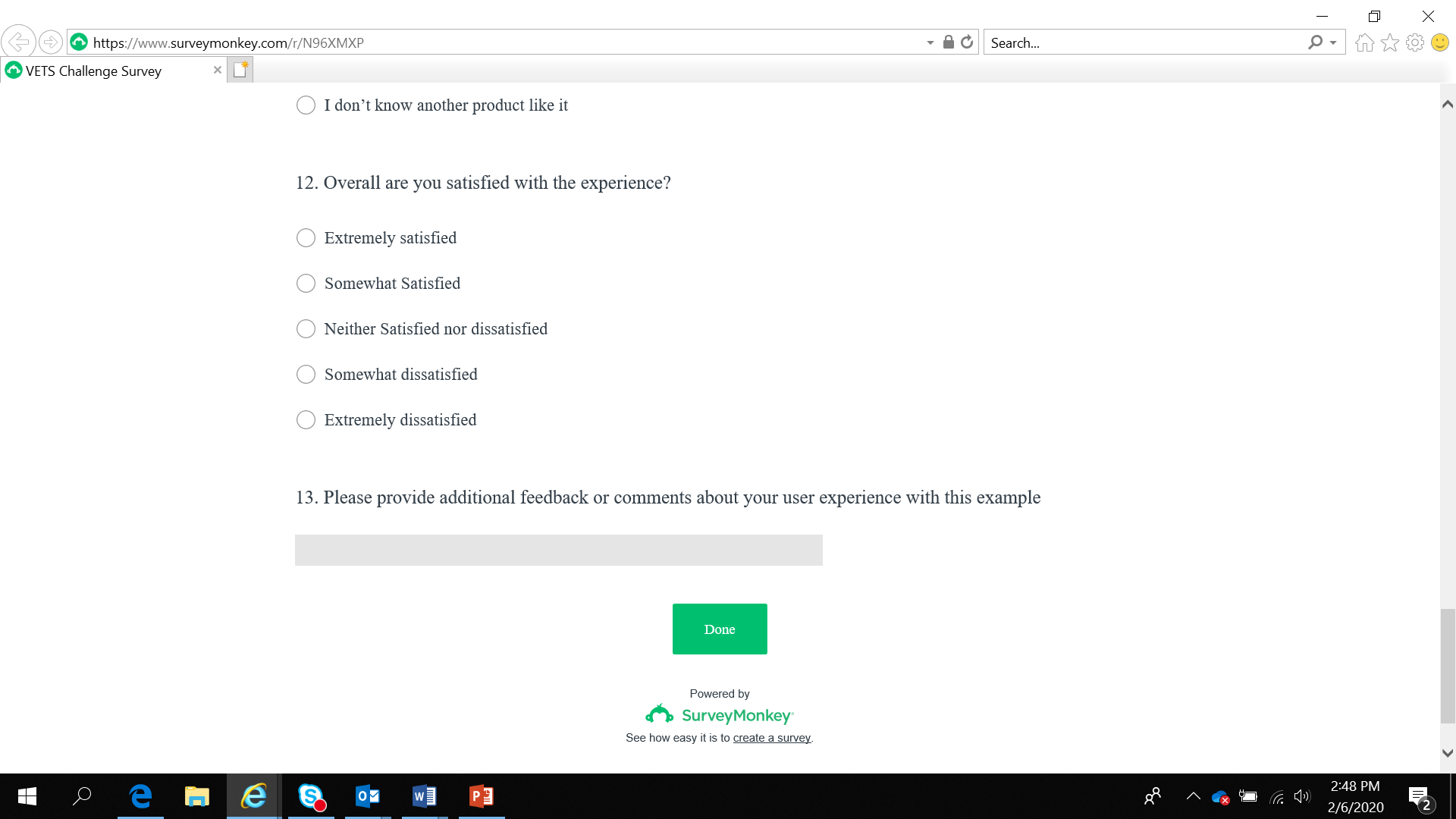This screenshot has height=819, width=1456.
Task: Open the Home page icon
Action: click(x=1364, y=43)
